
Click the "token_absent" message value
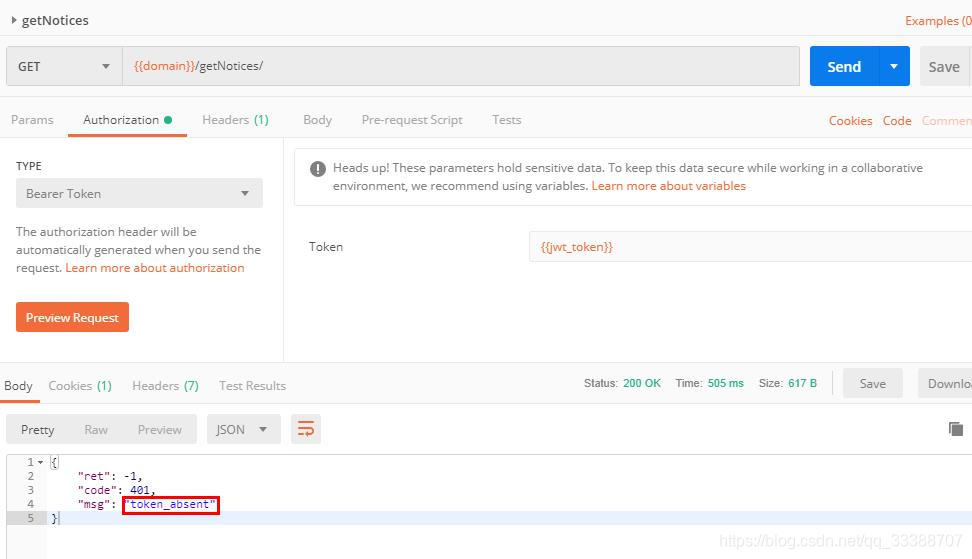point(170,504)
